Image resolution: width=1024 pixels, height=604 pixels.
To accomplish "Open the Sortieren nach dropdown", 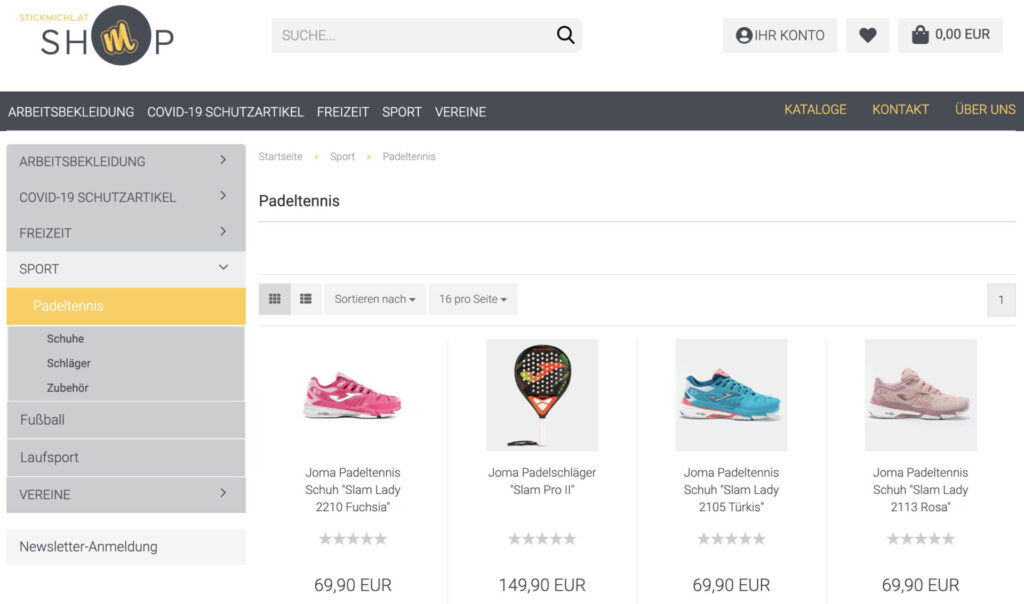I will (375, 299).
